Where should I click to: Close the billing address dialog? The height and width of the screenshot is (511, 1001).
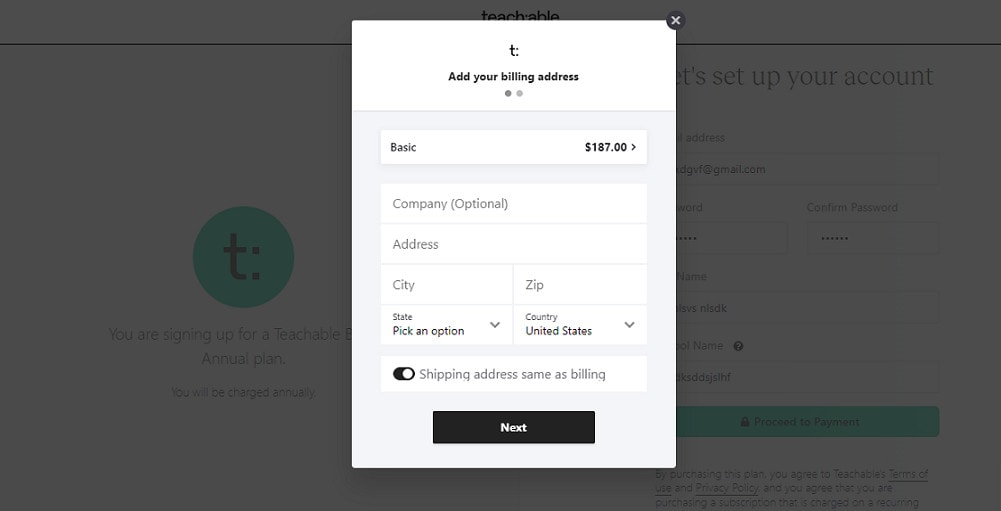675,20
